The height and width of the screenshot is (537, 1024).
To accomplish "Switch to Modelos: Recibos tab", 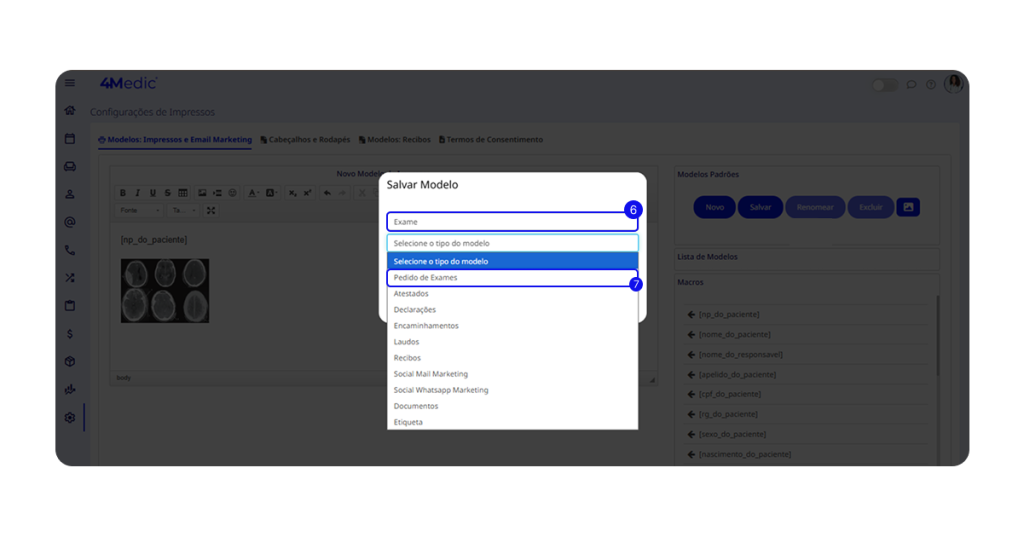I will coord(394,140).
